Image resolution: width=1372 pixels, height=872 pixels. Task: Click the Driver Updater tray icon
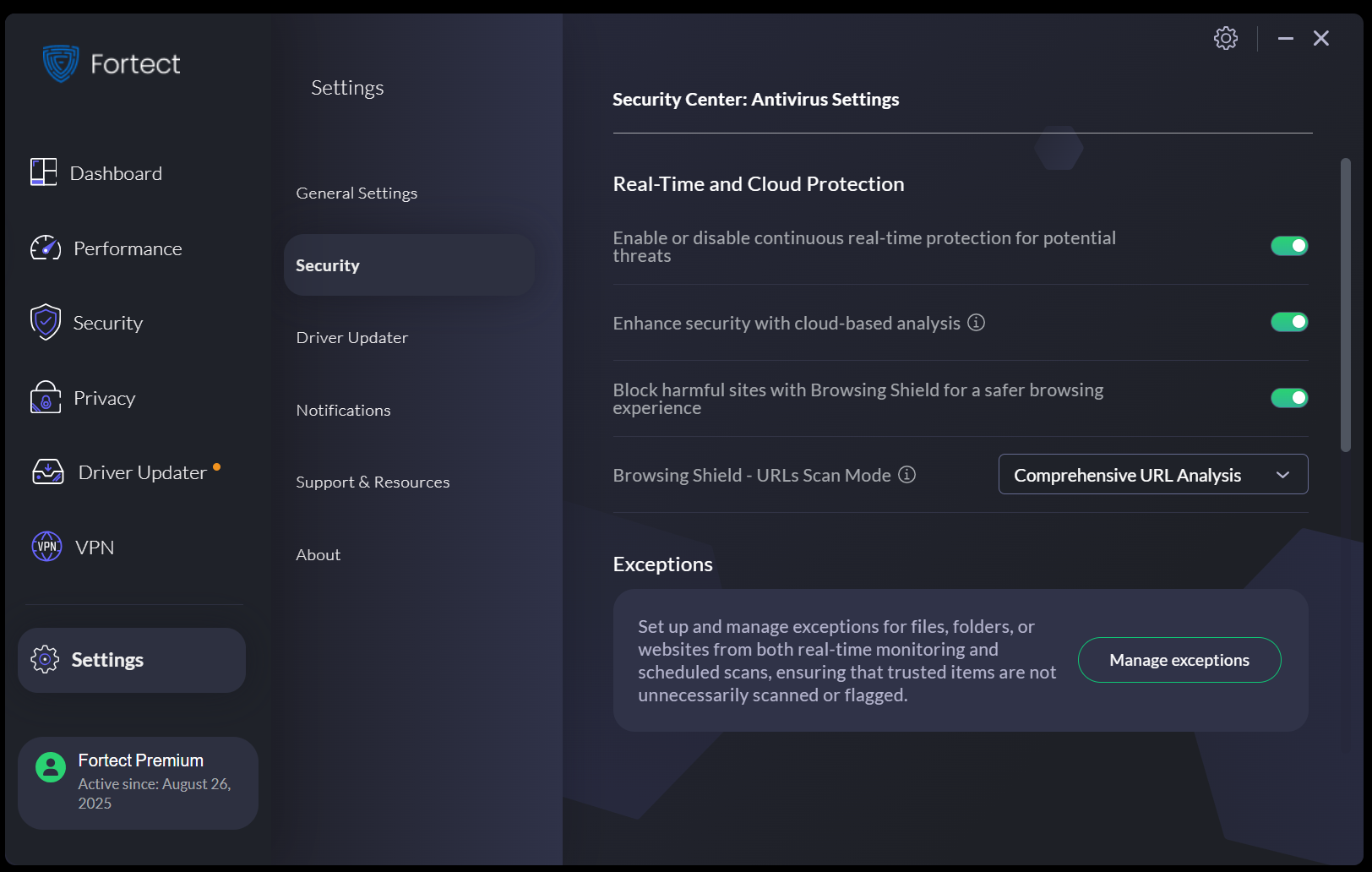coord(48,471)
